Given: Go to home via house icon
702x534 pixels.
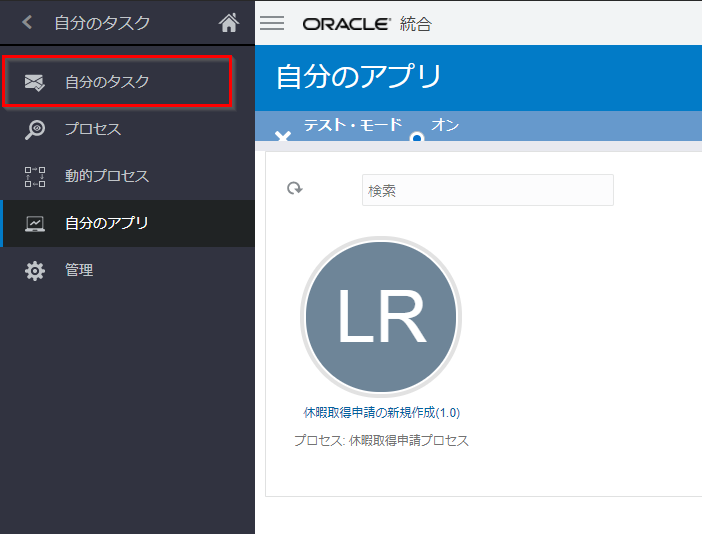Looking at the screenshot, I should pos(229,22).
